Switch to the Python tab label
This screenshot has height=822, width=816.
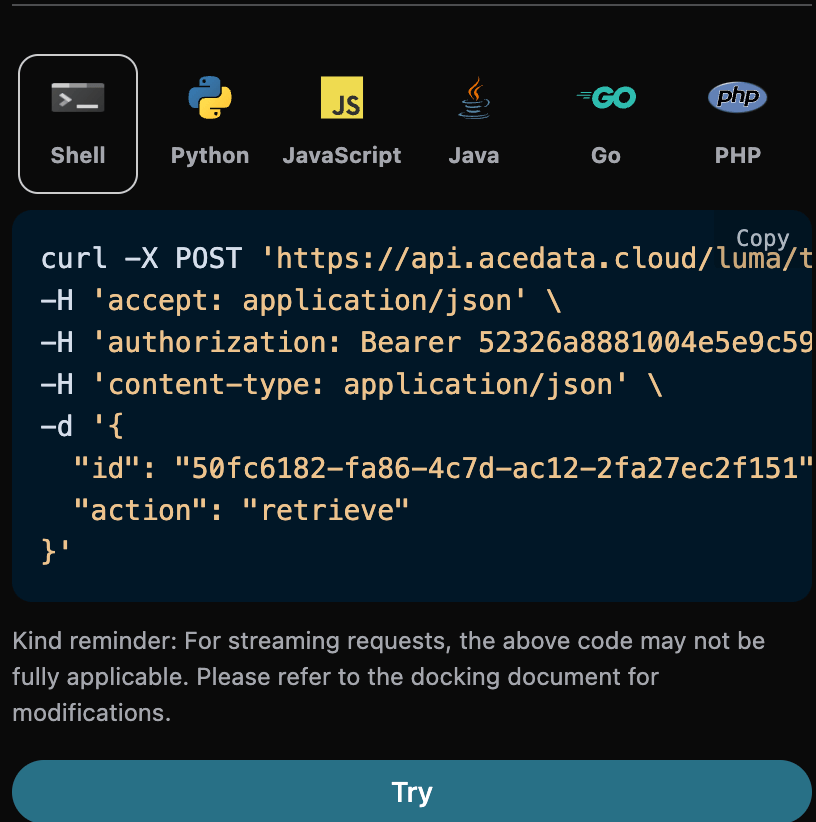(210, 155)
